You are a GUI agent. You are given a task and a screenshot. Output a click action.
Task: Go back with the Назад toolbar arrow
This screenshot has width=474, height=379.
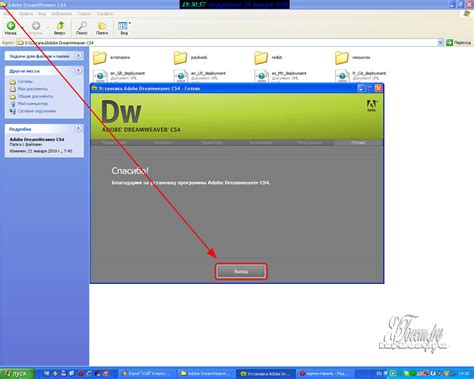(10, 28)
